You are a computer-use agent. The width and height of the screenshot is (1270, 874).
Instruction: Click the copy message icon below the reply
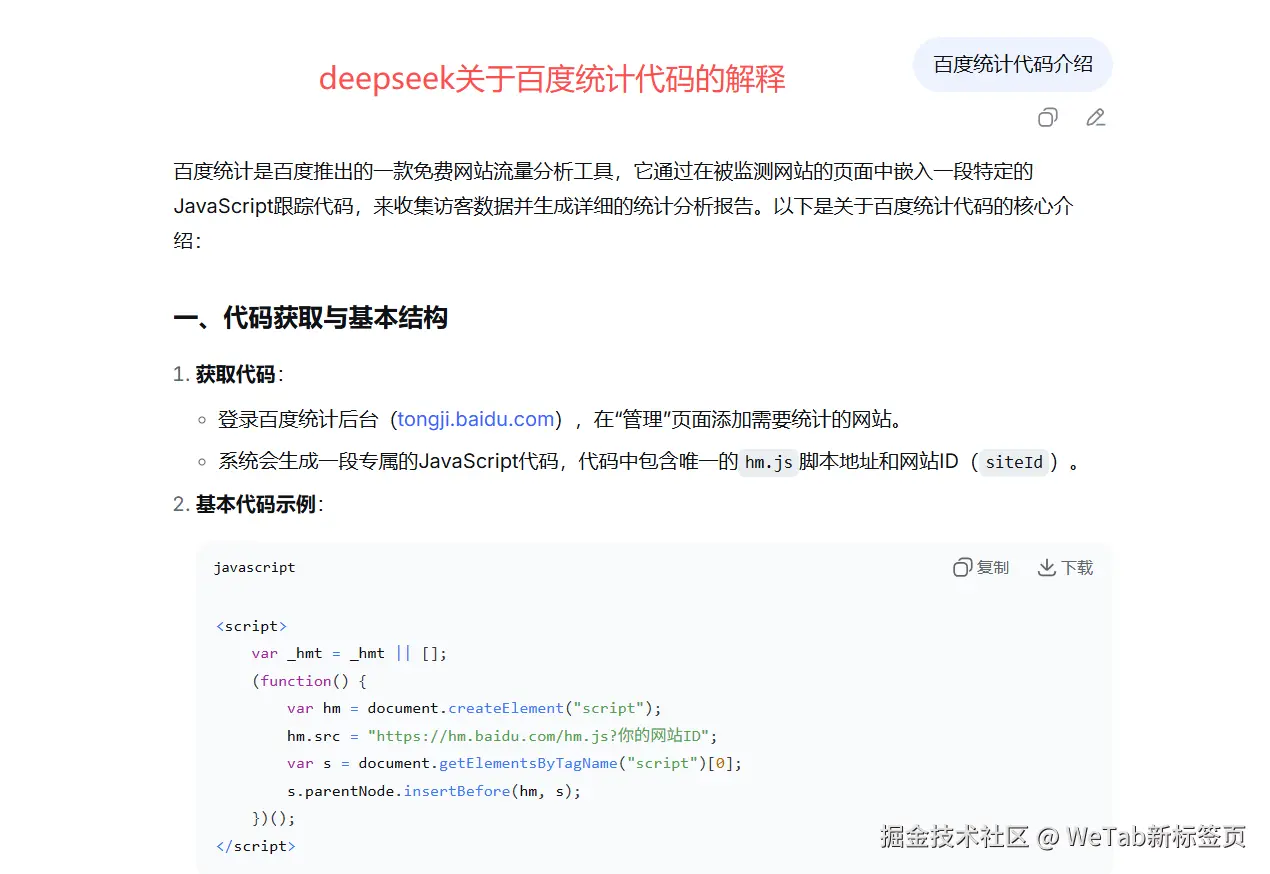pyautogui.click(x=1047, y=117)
